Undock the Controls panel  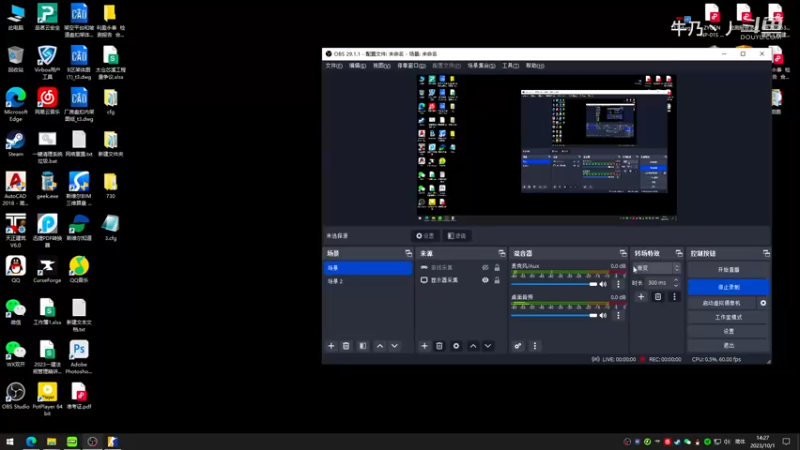tap(766, 253)
